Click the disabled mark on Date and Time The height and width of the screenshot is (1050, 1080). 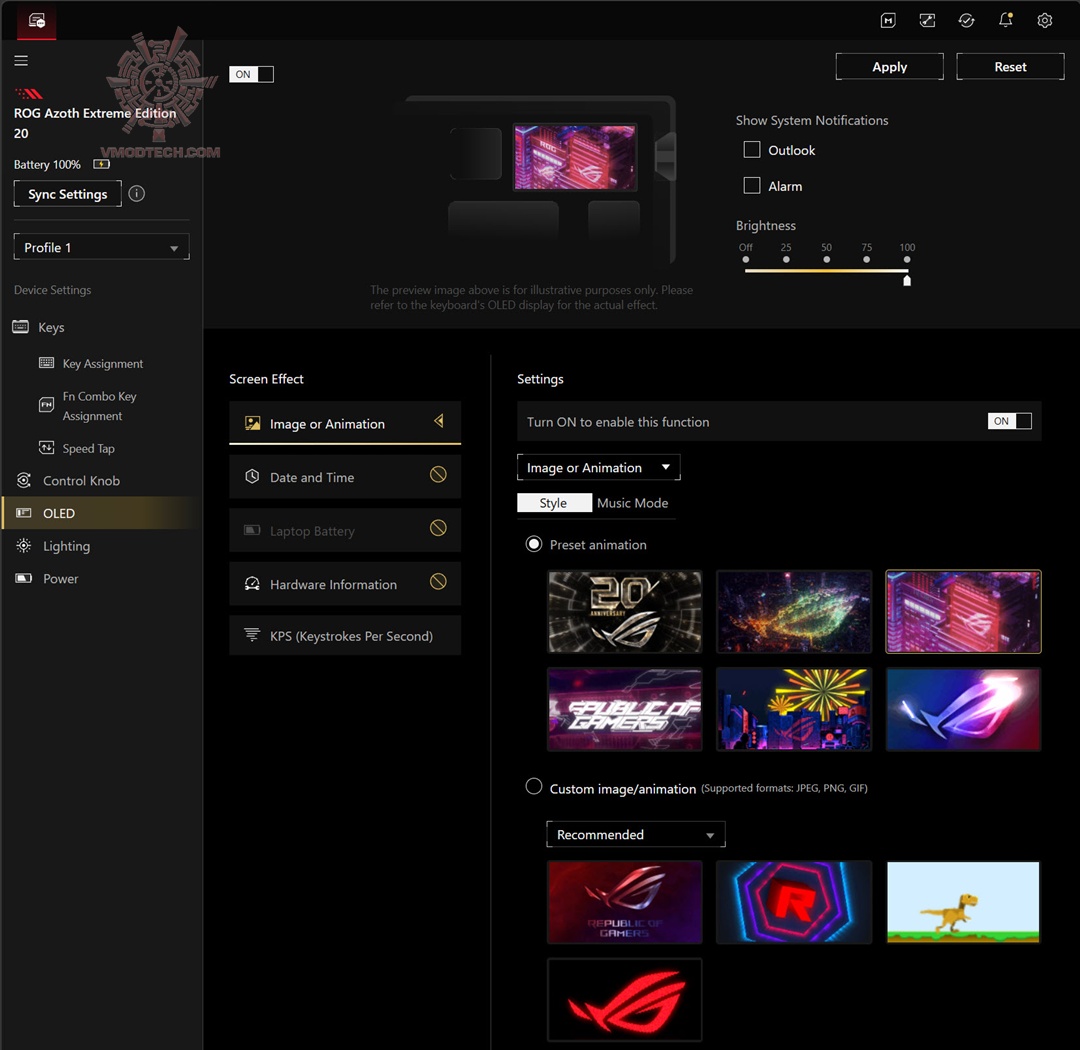point(438,475)
